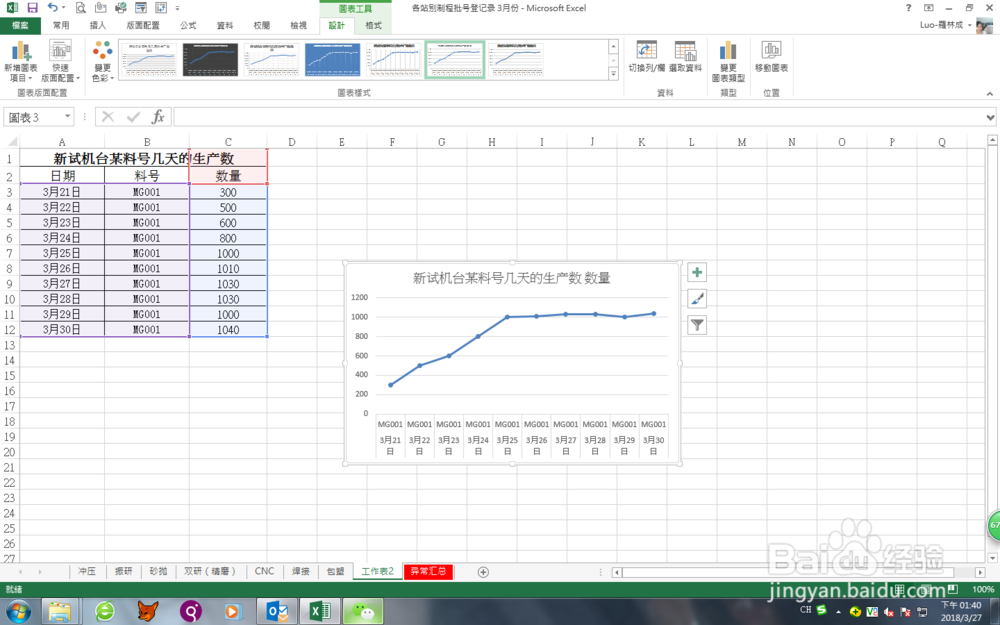Select the row 15 header
The height and width of the screenshot is (625, 1000).
10,376
